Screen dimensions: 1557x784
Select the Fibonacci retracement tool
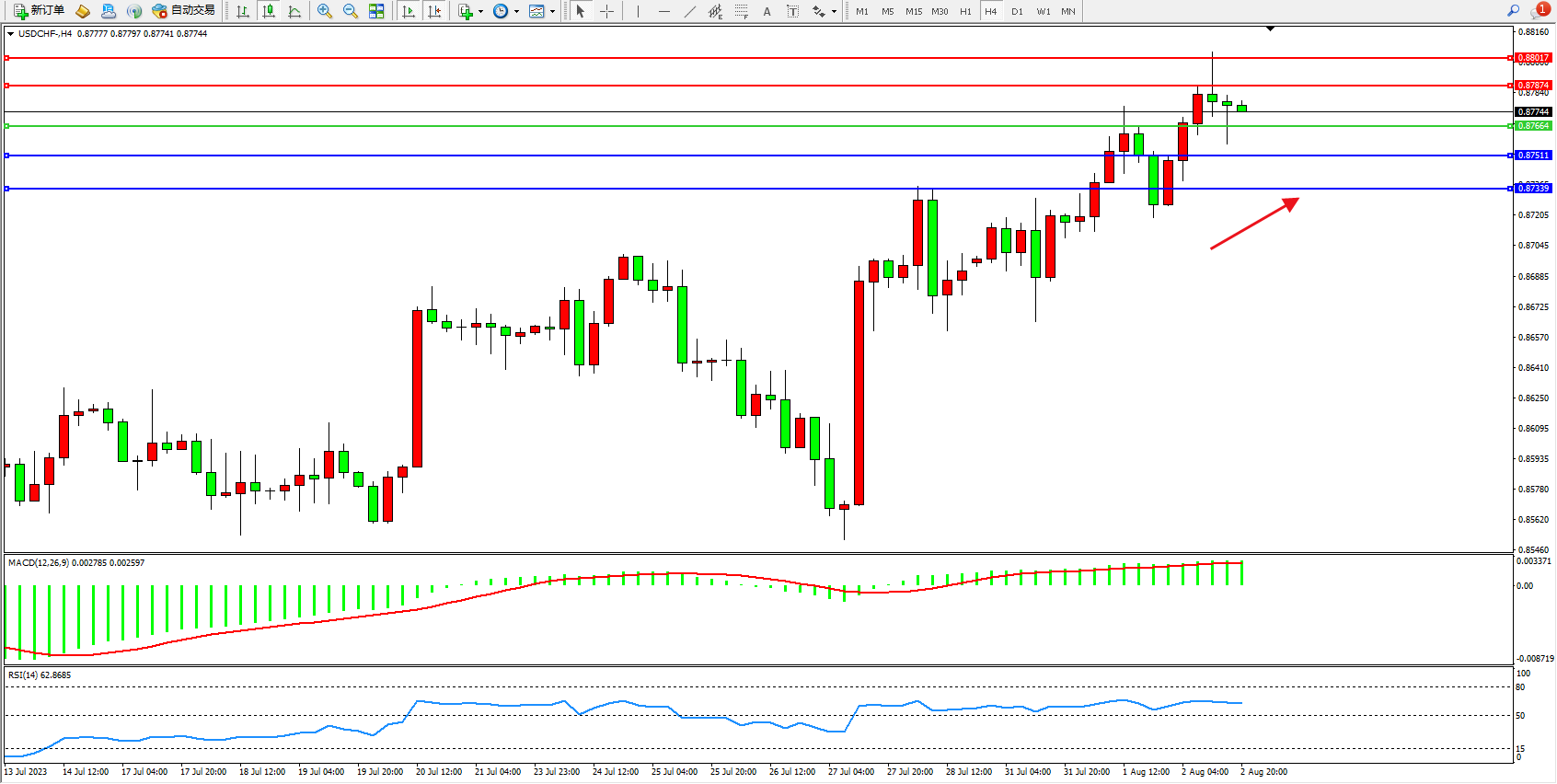(x=741, y=11)
